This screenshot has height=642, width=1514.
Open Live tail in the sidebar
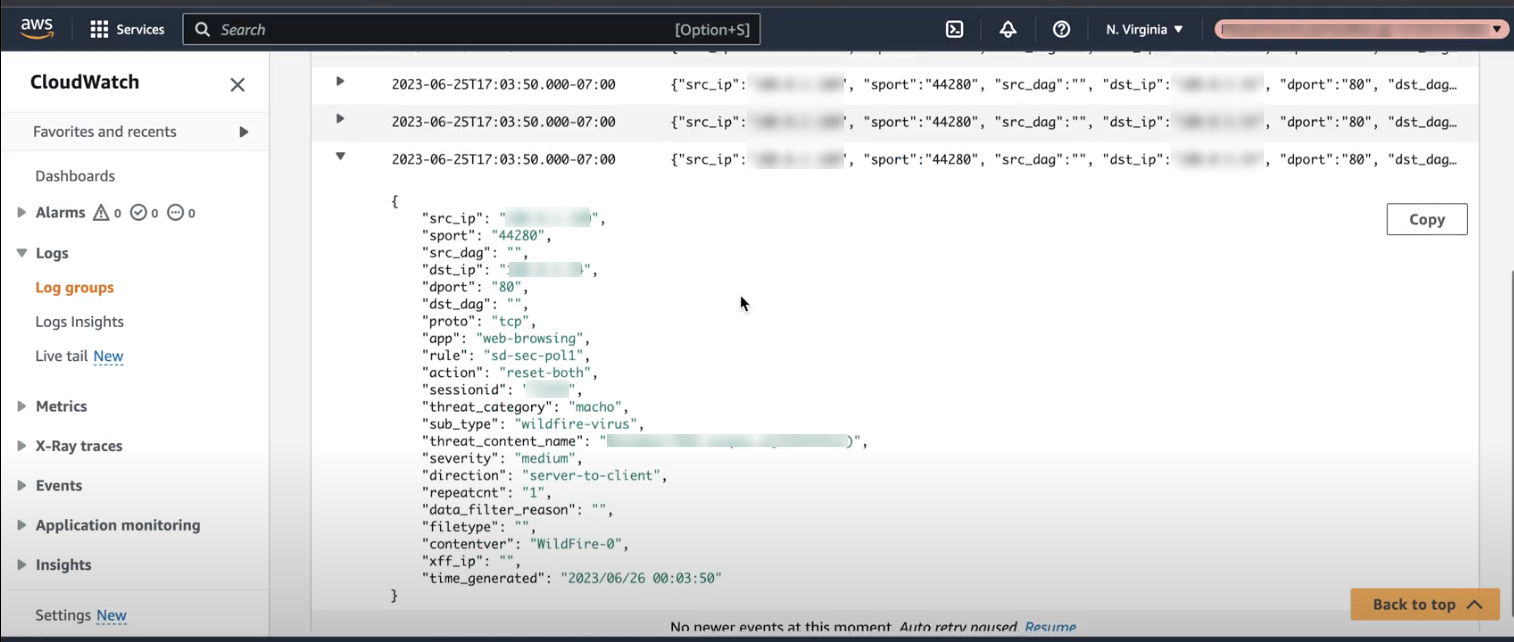[62, 356]
